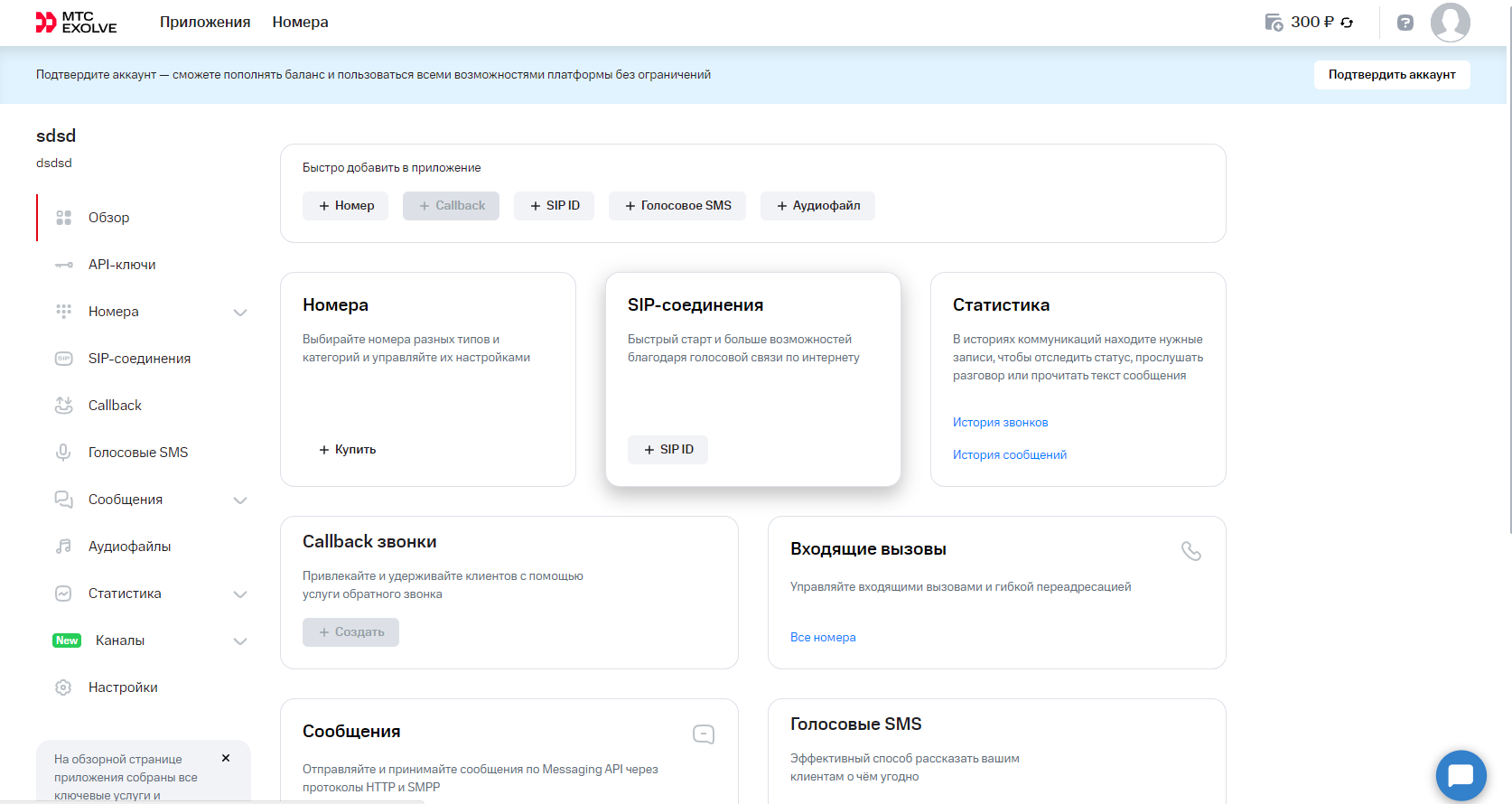Click the Настройки gear icon
Viewport: 1512px width, 804px height.
(x=63, y=687)
